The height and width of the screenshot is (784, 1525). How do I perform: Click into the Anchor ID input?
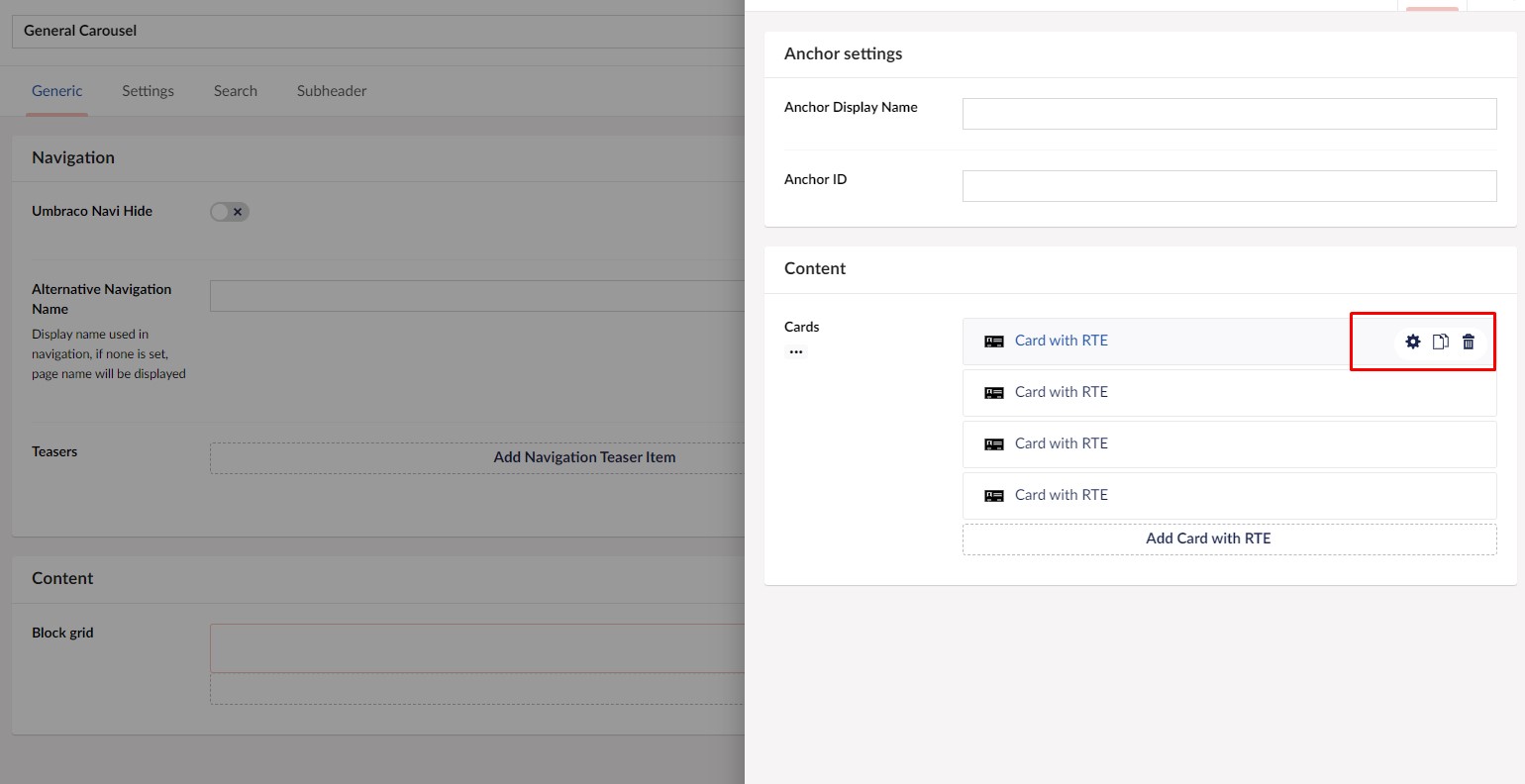point(1229,186)
